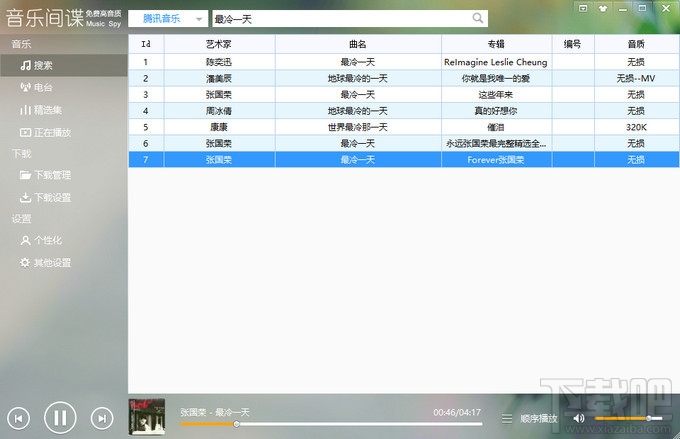This screenshot has height=439, width=680.
Task: Open 下载管理 download manager
Action: tap(45, 175)
